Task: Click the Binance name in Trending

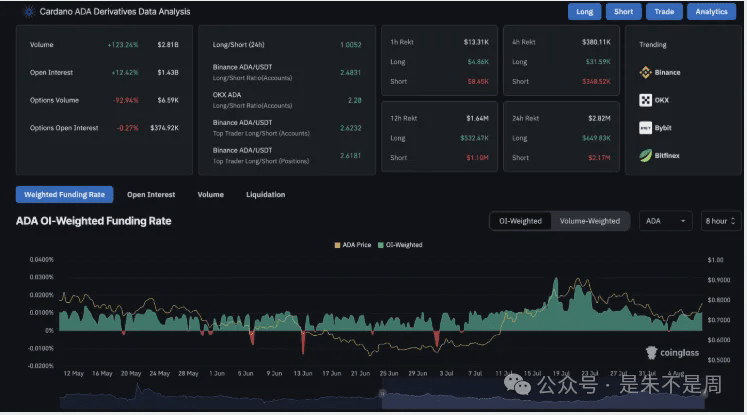Action: (x=667, y=72)
